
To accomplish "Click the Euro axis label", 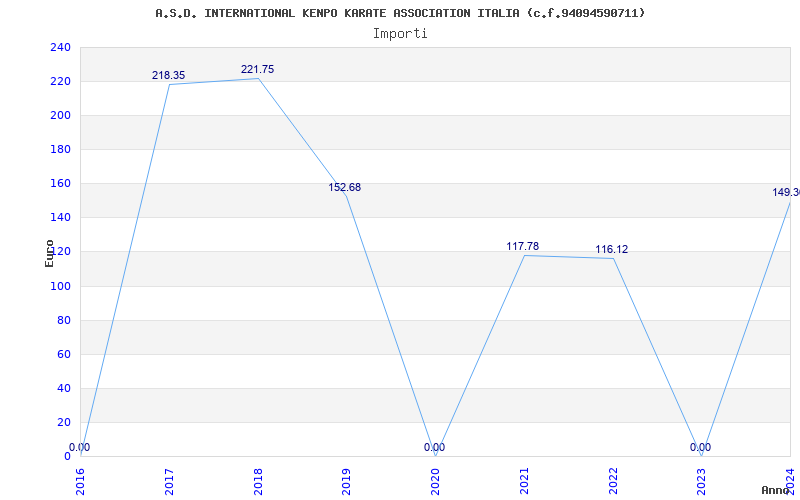I will tap(49, 253).
